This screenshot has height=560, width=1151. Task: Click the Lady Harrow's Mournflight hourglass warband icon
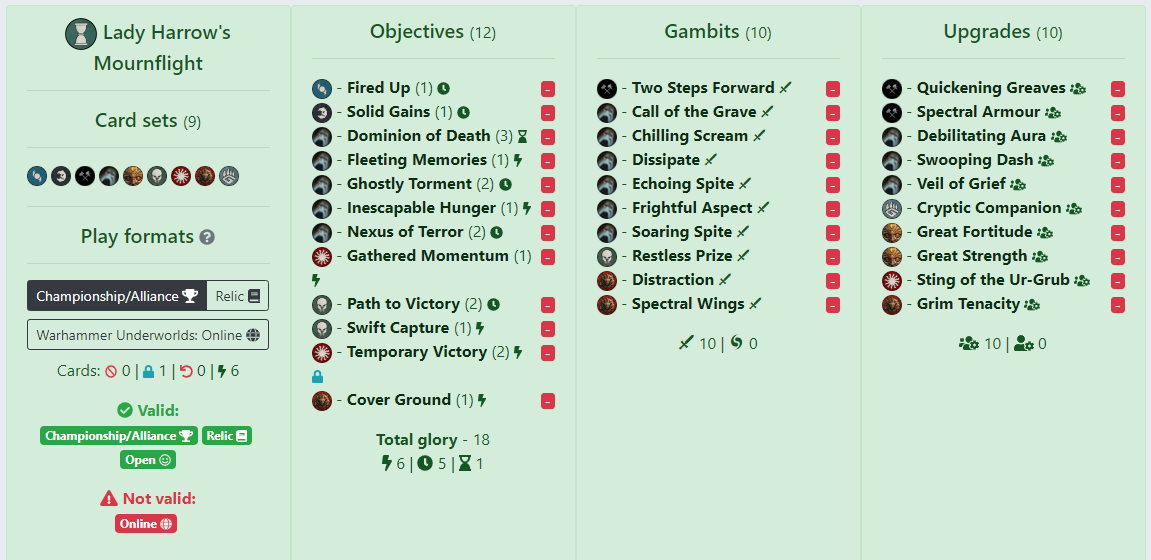pyautogui.click(x=81, y=34)
